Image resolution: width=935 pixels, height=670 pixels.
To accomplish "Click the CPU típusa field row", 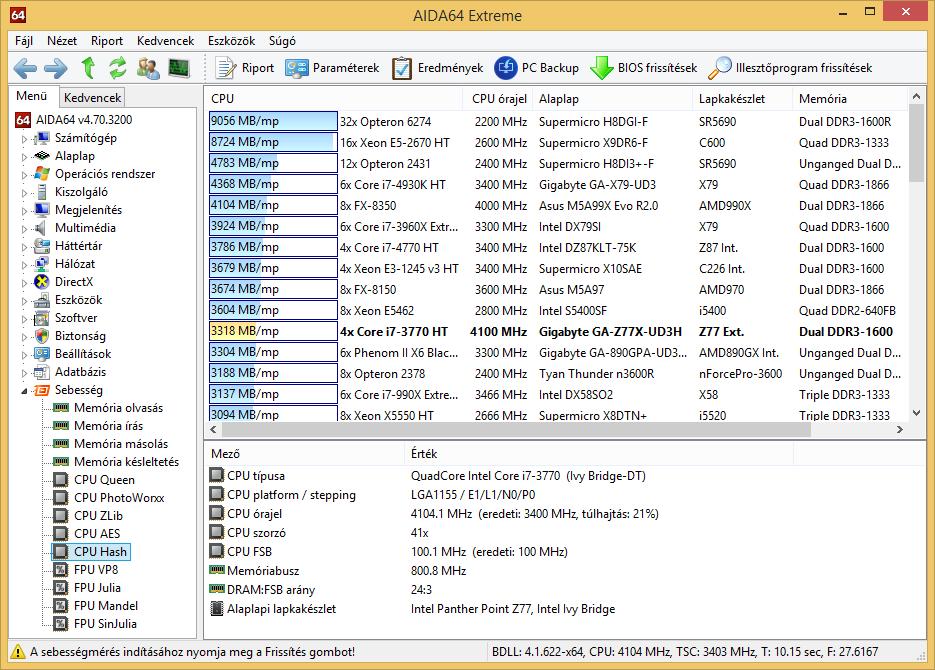I will pyautogui.click(x=427, y=476).
